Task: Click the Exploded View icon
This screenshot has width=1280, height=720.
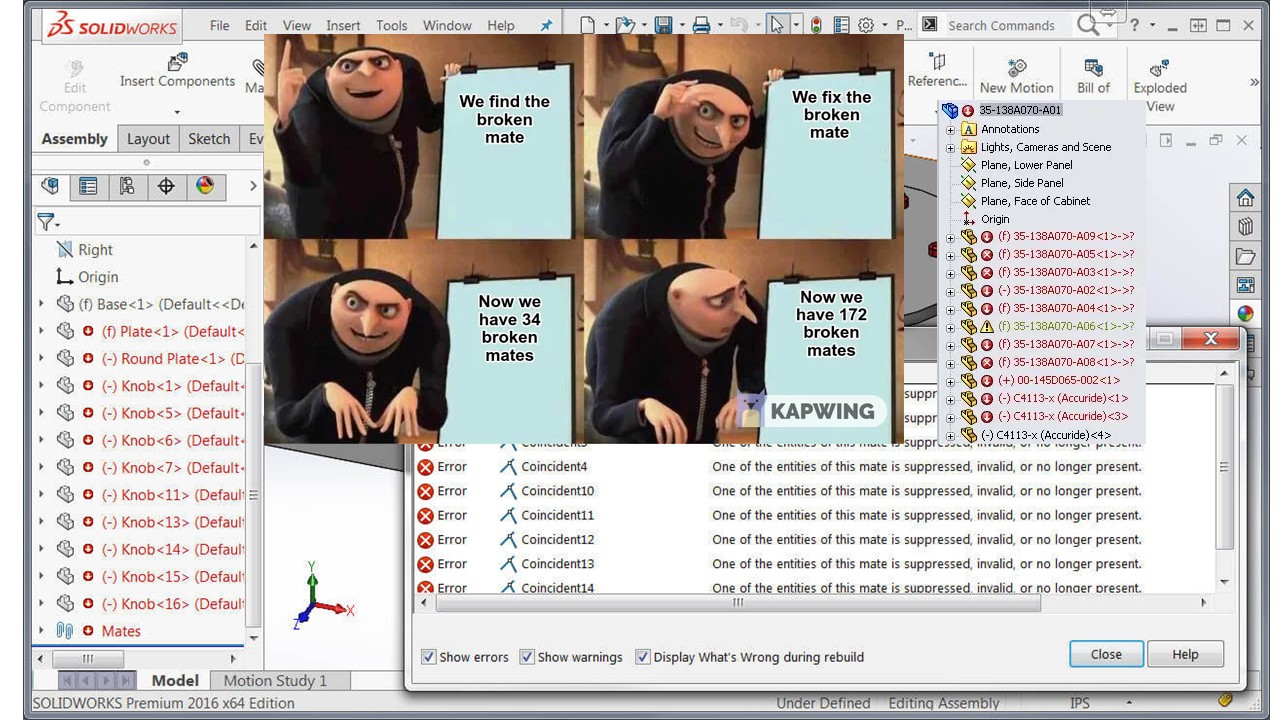Action: point(1160,68)
